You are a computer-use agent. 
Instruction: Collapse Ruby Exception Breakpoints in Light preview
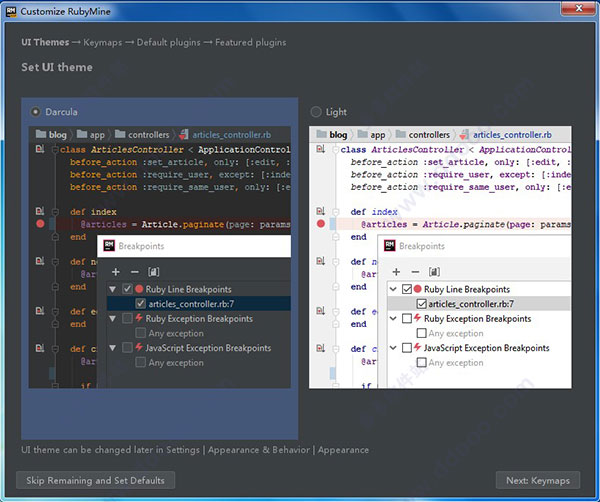pos(393,318)
